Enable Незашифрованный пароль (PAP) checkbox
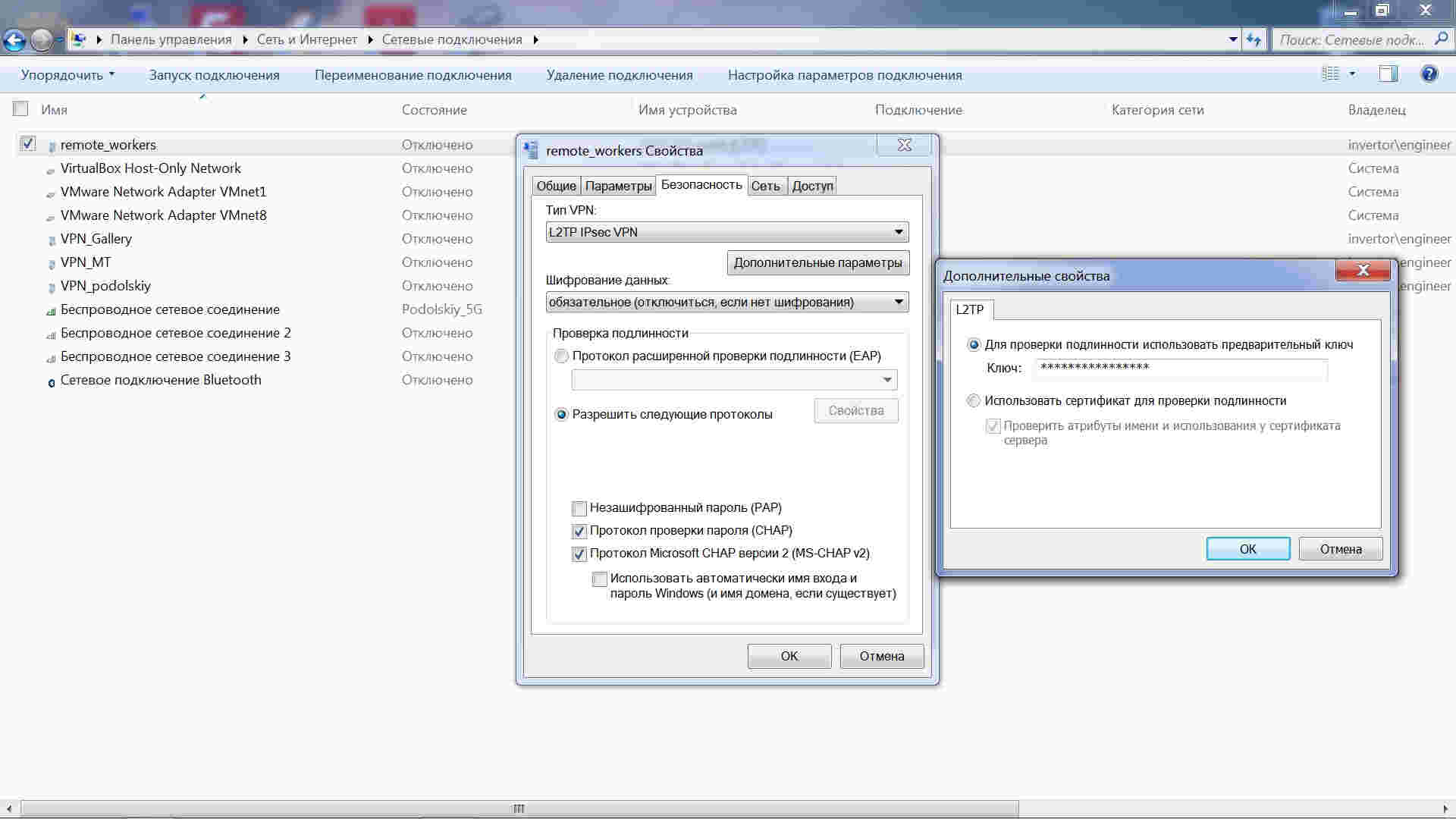 coord(579,508)
